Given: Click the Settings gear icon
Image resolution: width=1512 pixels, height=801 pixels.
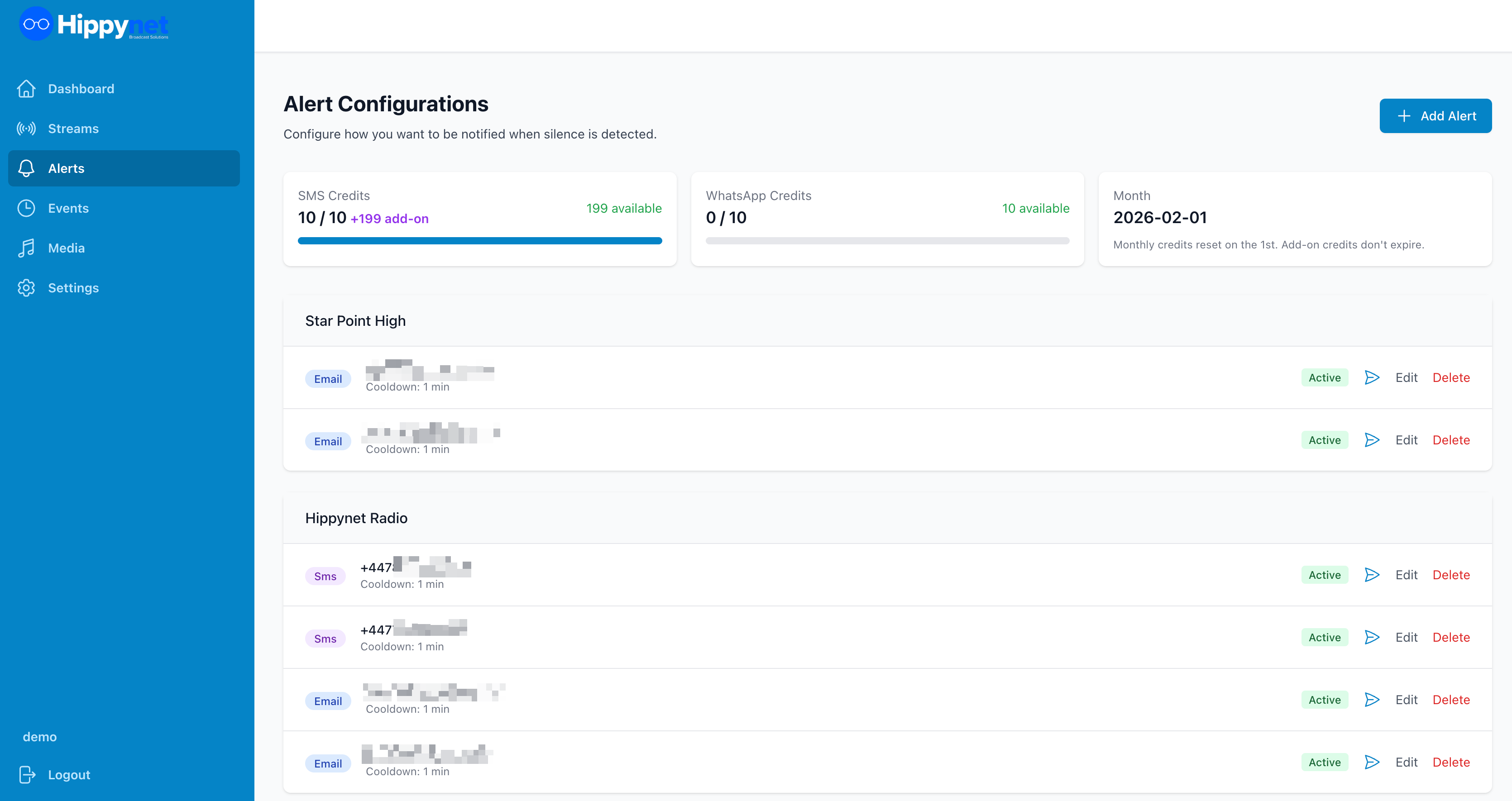Looking at the screenshot, I should point(26,288).
